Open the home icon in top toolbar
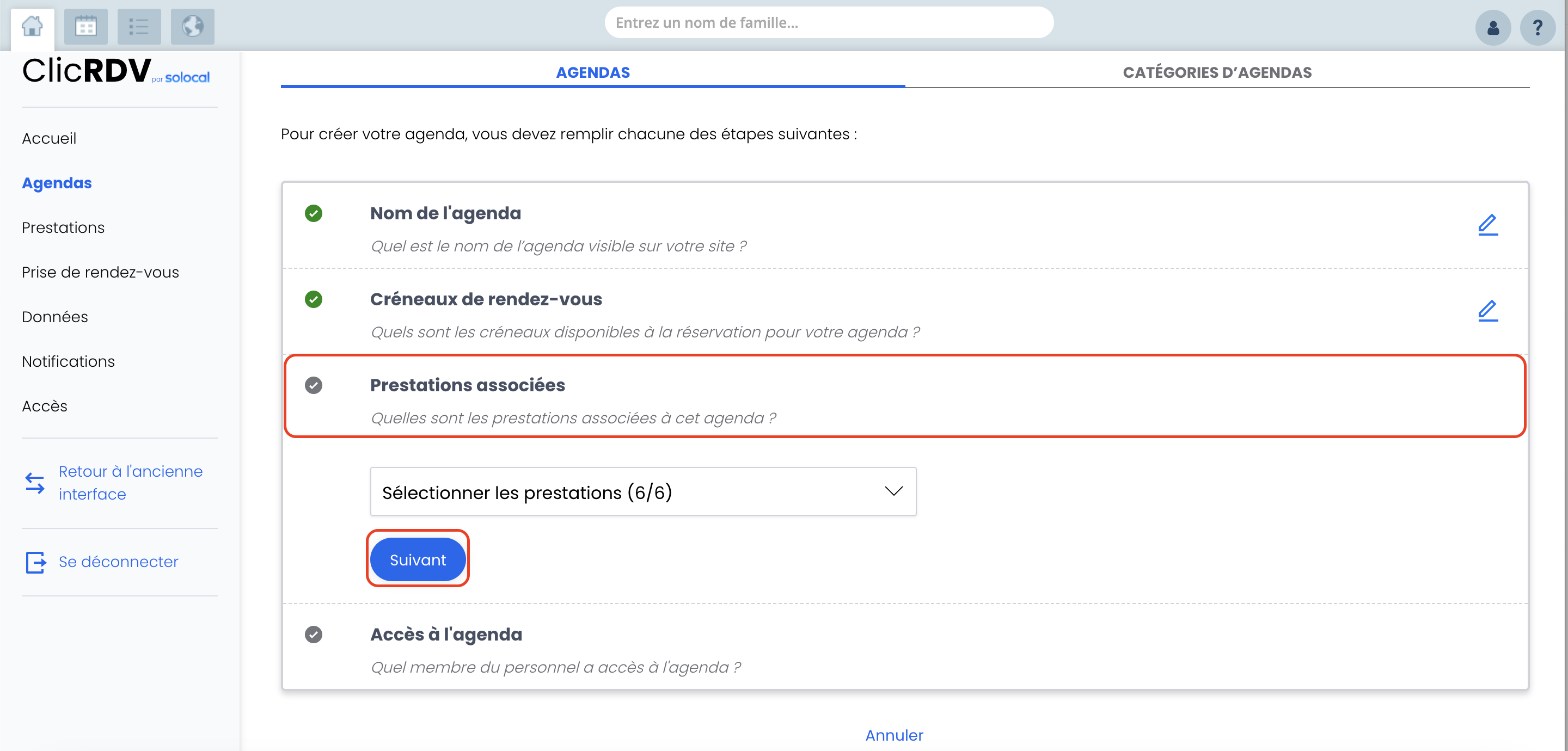The height and width of the screenshot is (751, 1568). tap(32, 27)
